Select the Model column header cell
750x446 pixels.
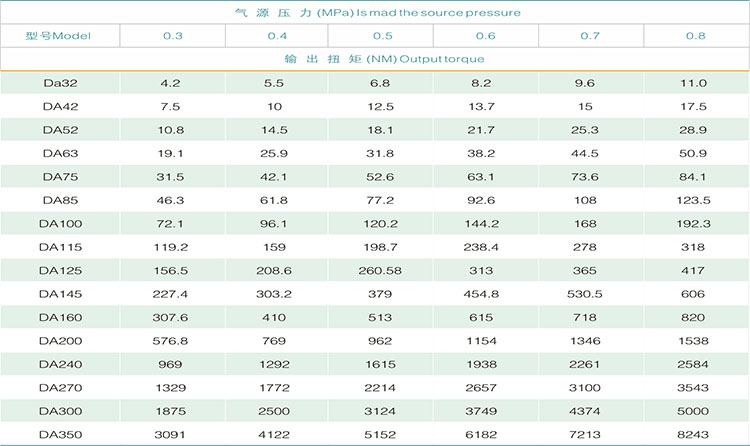[59, 36]
